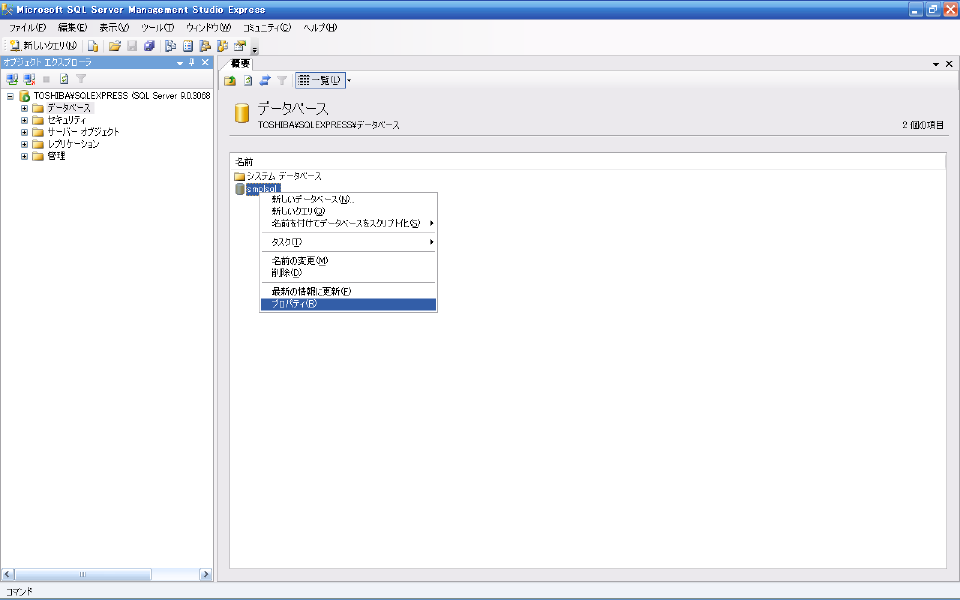Open the ツール menu
Viewport: 960px width, 600px height.
click(x=157, y=28)
